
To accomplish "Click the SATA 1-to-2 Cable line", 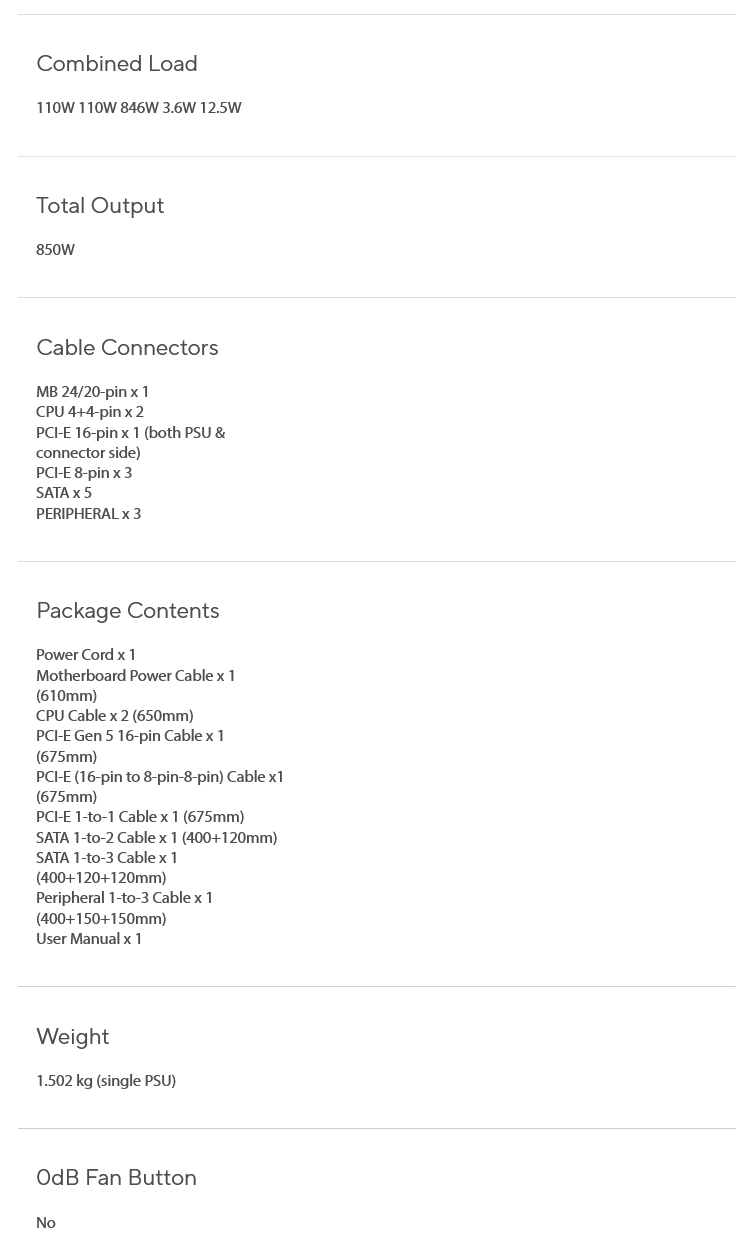I will pos(157,838).
